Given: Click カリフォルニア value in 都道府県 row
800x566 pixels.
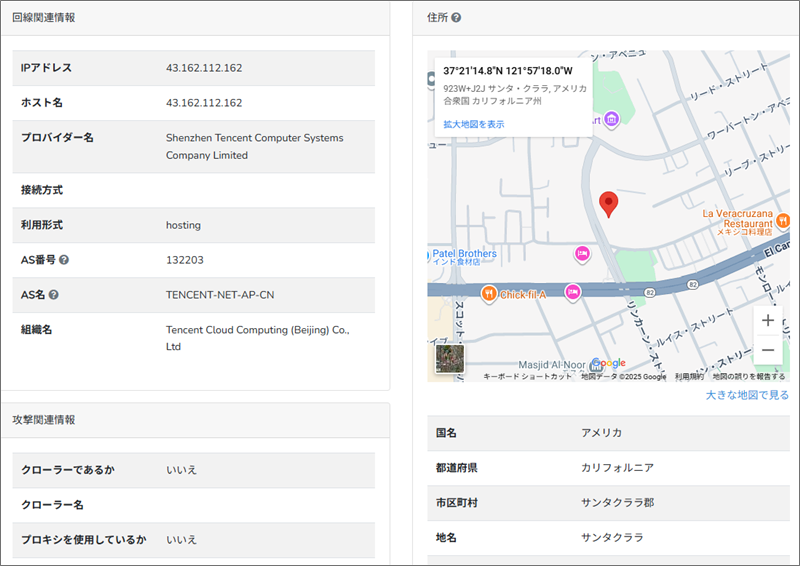Looking at the screenshot, I should tap(617, 467).
